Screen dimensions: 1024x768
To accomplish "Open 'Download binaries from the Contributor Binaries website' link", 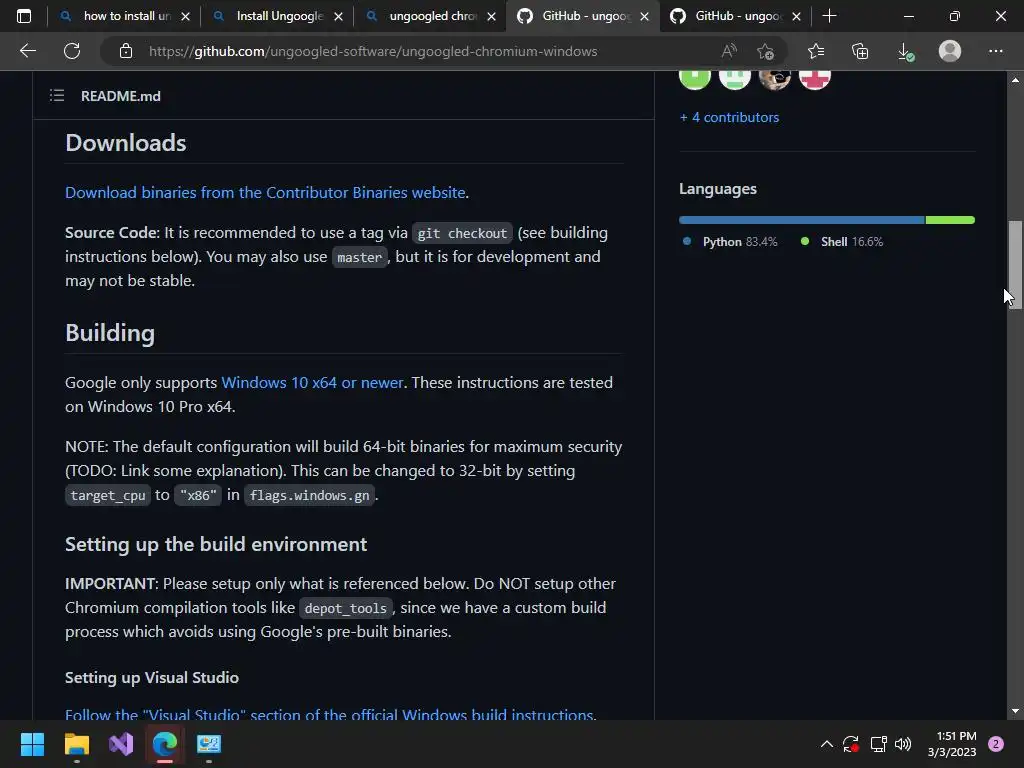I will tap(265, 193).
